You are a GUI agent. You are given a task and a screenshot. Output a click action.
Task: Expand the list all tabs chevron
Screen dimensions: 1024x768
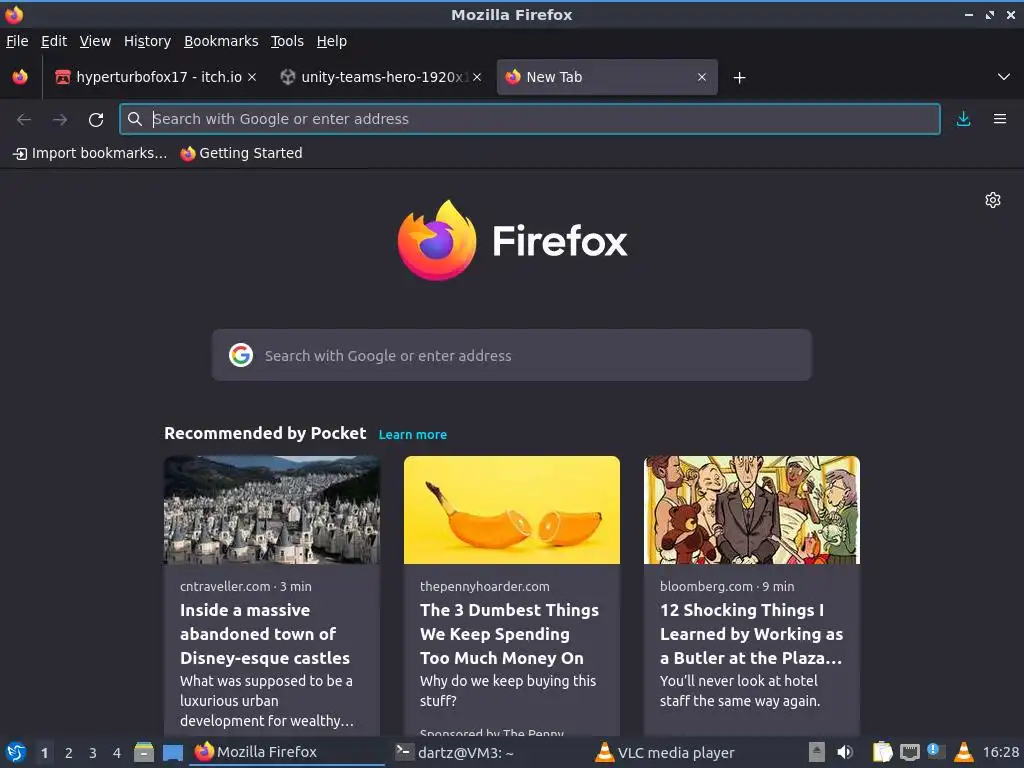pos(1004,77)
